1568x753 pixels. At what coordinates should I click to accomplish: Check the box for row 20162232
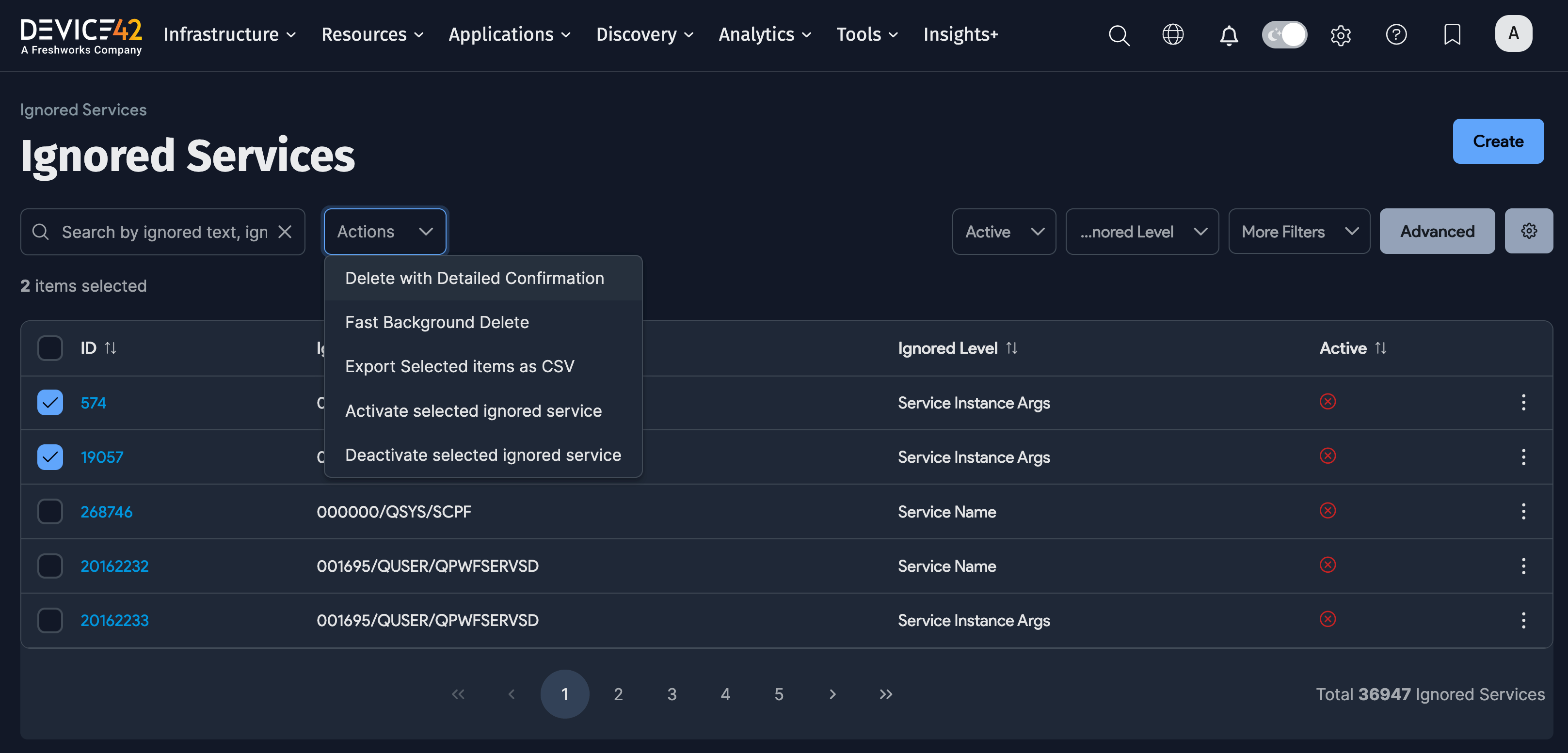click(50, 566)
